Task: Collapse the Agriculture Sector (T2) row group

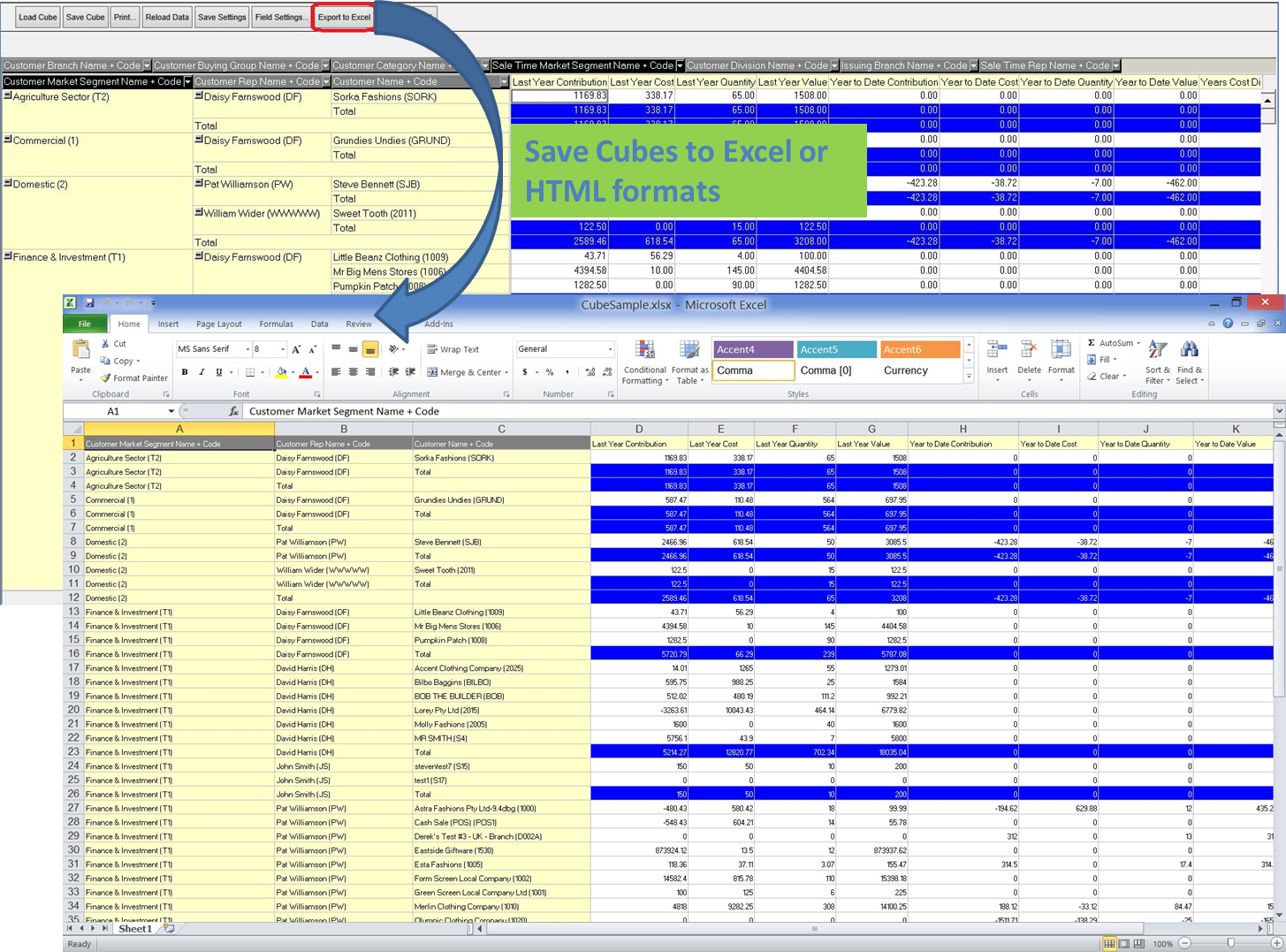Action: point(8,95)
